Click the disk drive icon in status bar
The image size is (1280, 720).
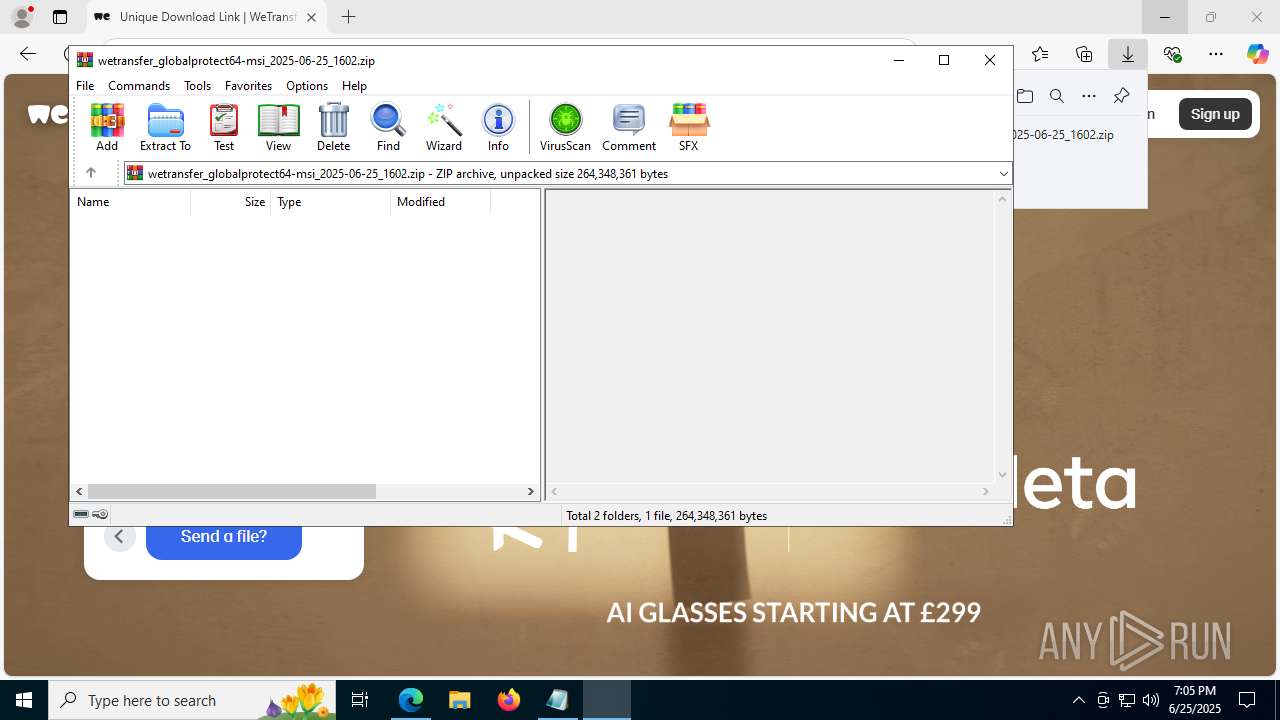(81, 514)
